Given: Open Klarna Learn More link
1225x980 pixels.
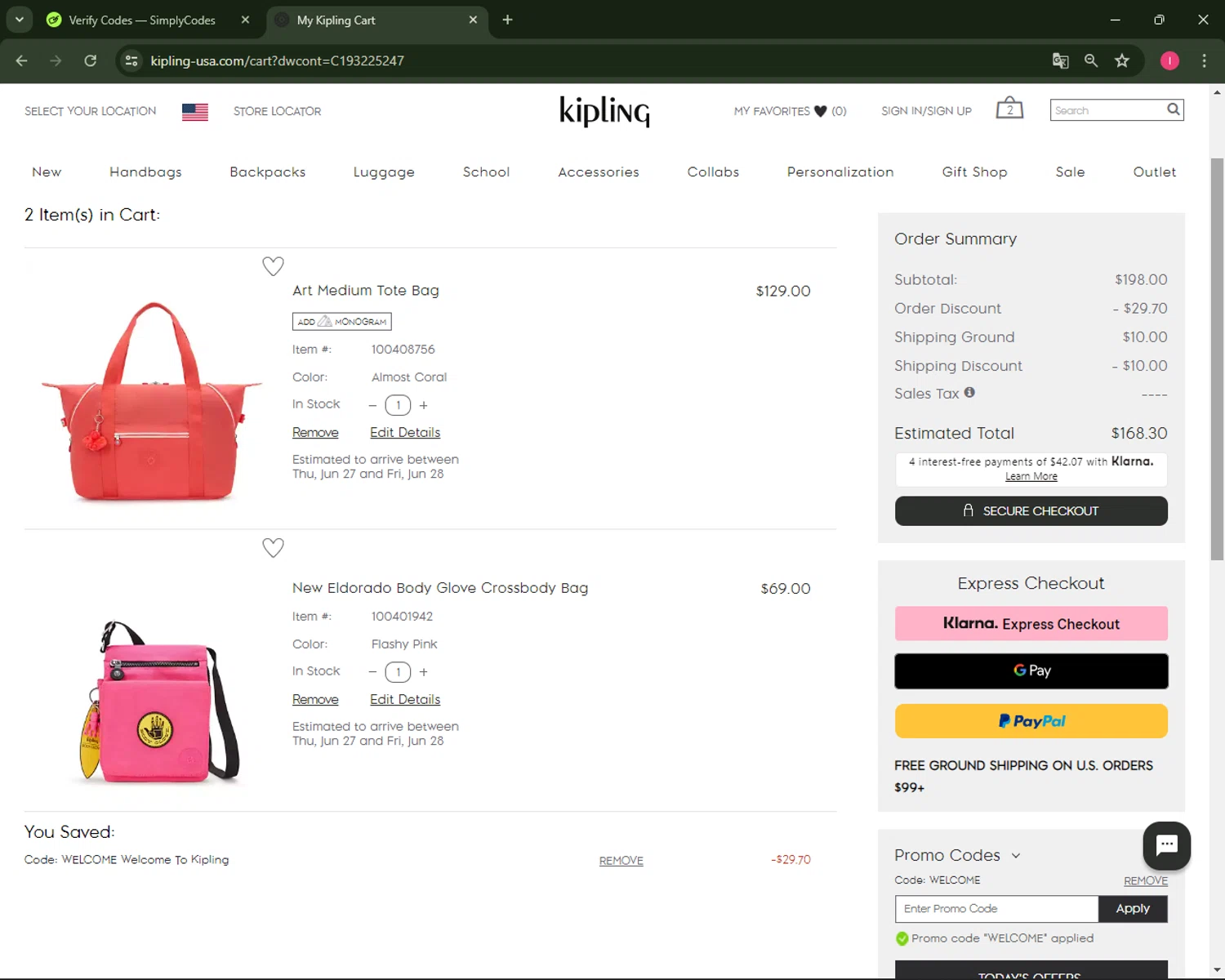Looking at the screenshot, I should click(x=1031, y=476).
